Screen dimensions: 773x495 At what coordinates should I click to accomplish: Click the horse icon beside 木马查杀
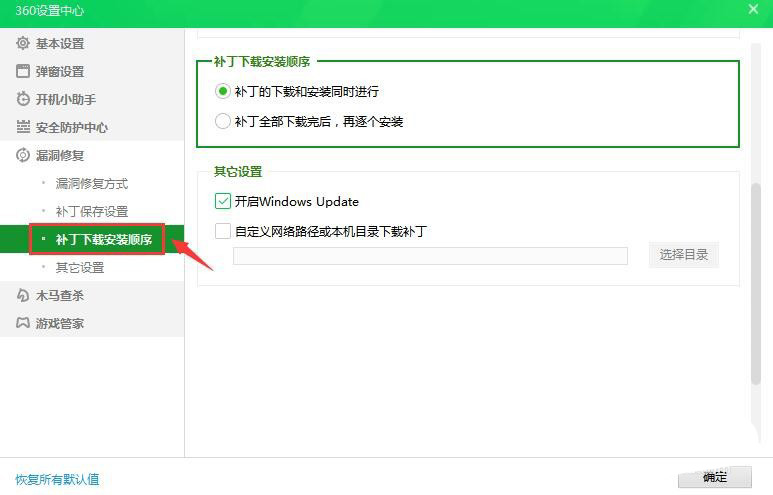23,295
